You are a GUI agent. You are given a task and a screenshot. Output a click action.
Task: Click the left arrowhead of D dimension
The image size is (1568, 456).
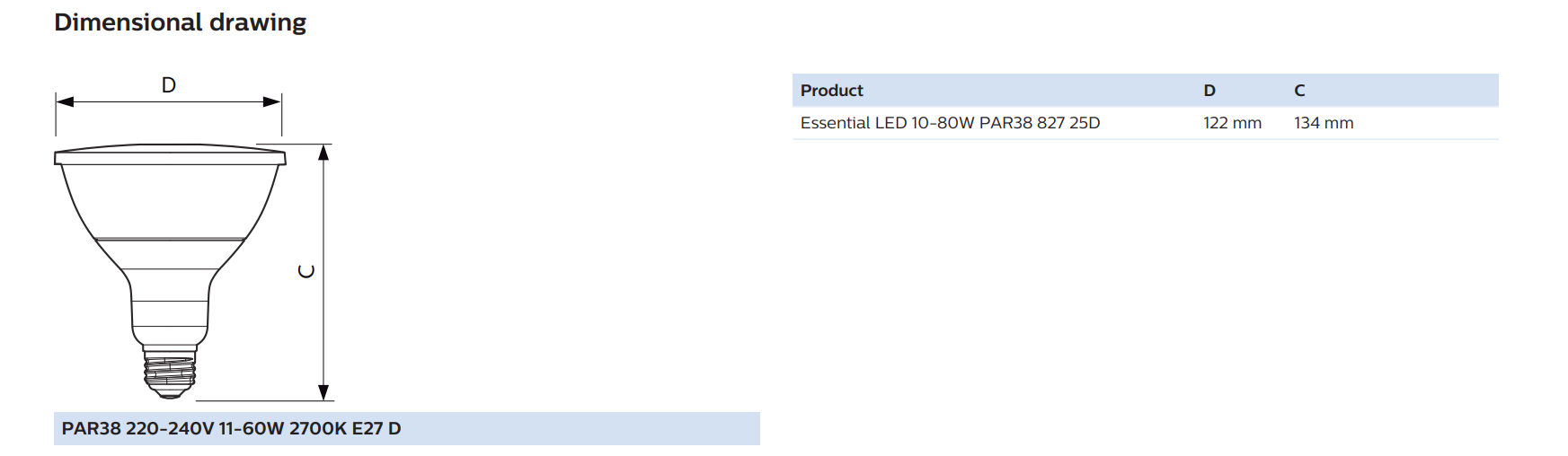click(65, 101)
